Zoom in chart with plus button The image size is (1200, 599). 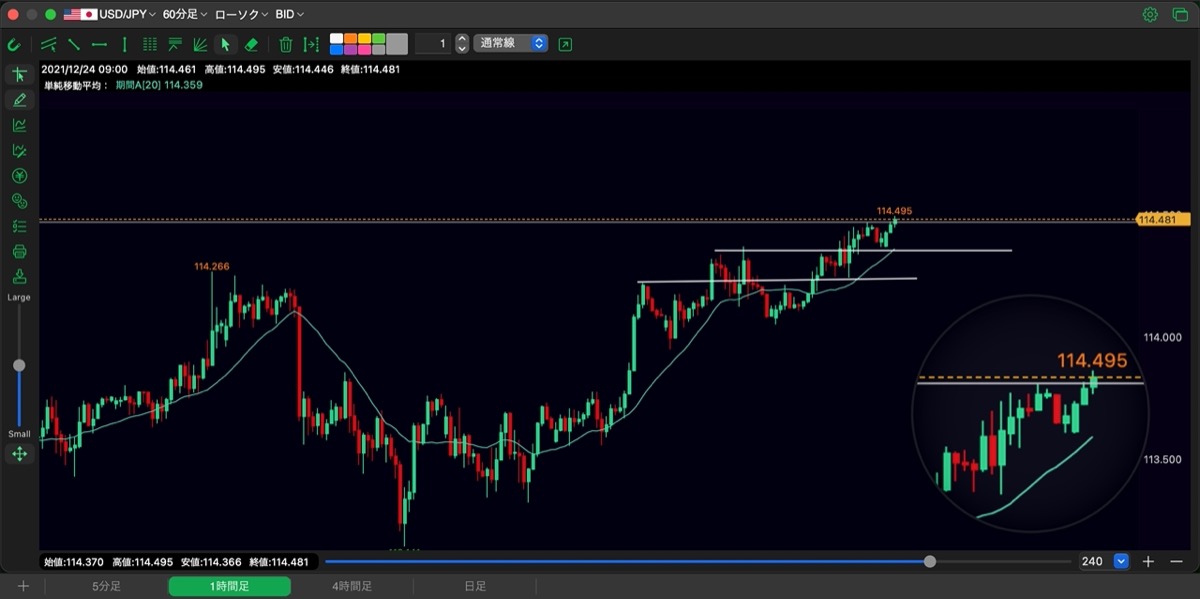click(1149, 562)
